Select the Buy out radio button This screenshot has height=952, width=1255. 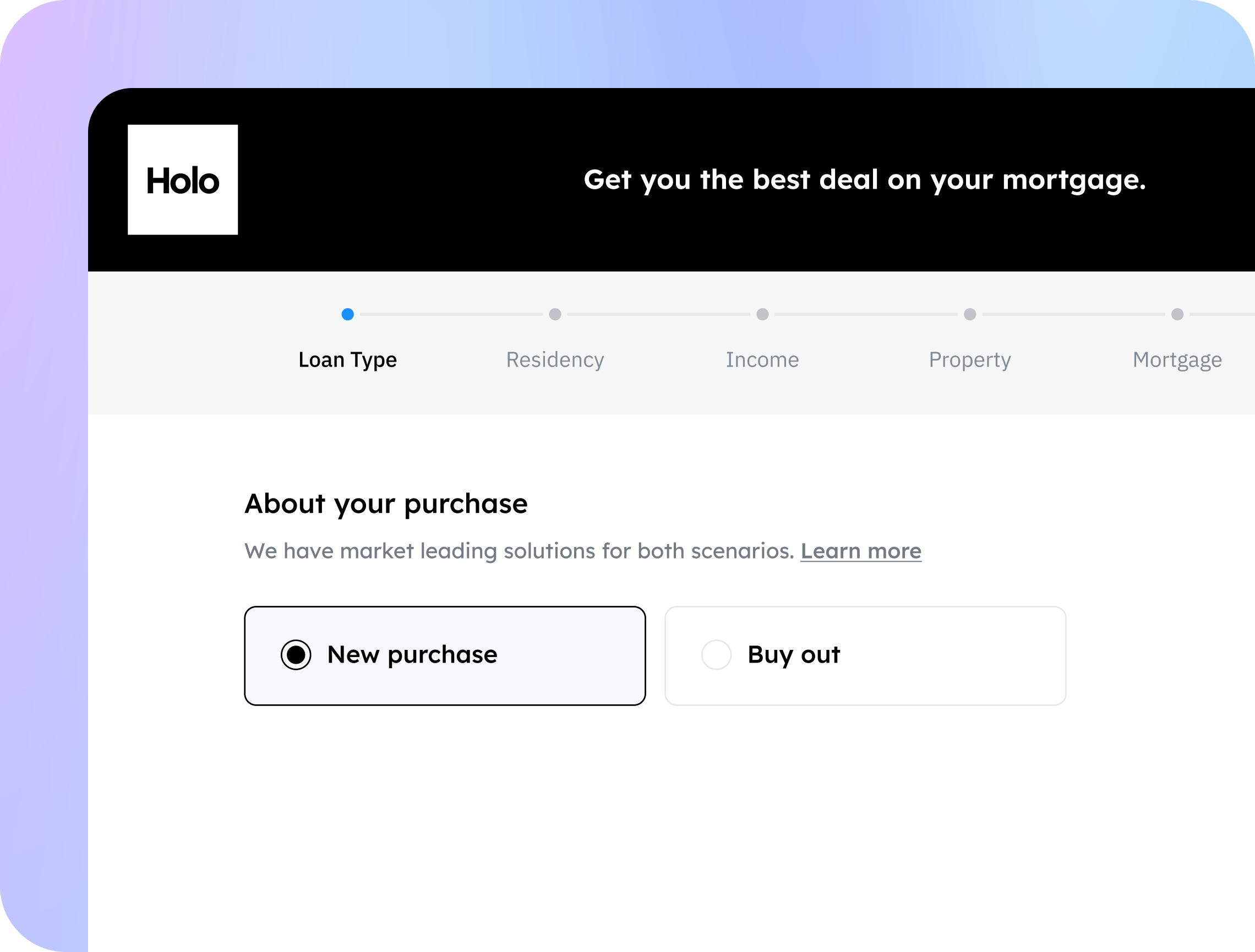[x=716, y=655]
